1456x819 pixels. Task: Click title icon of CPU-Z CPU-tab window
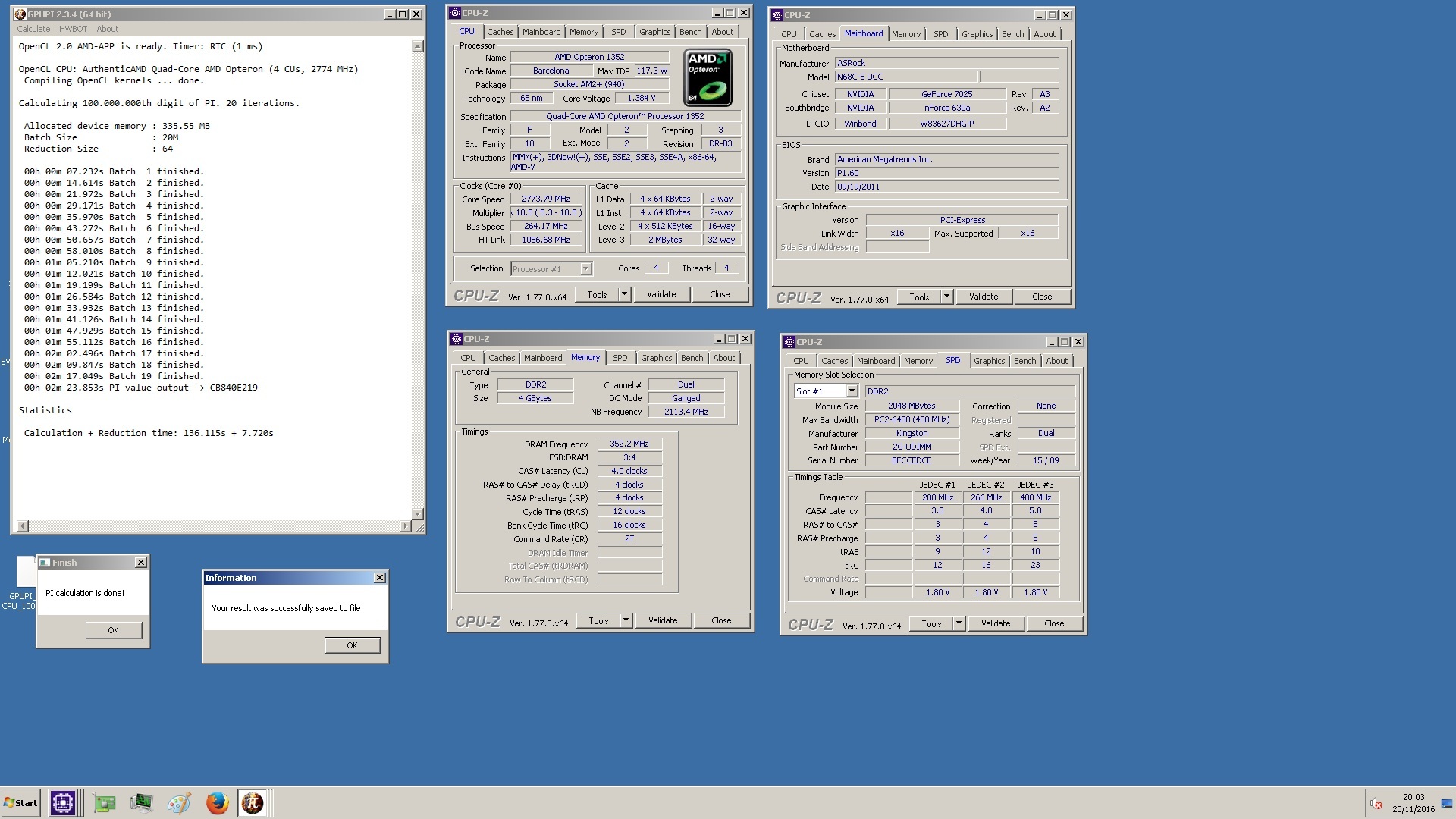[x=455, y=13]
